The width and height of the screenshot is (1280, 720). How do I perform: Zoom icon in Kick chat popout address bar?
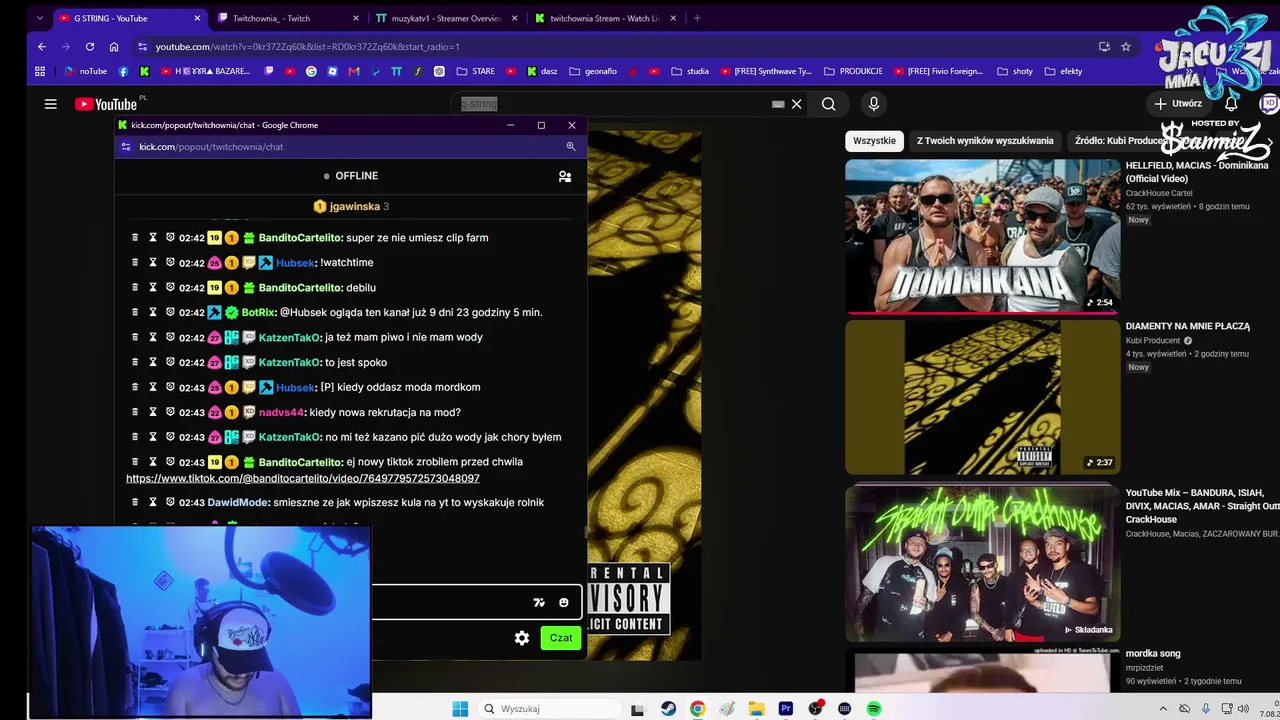click(x=571, y=146)
